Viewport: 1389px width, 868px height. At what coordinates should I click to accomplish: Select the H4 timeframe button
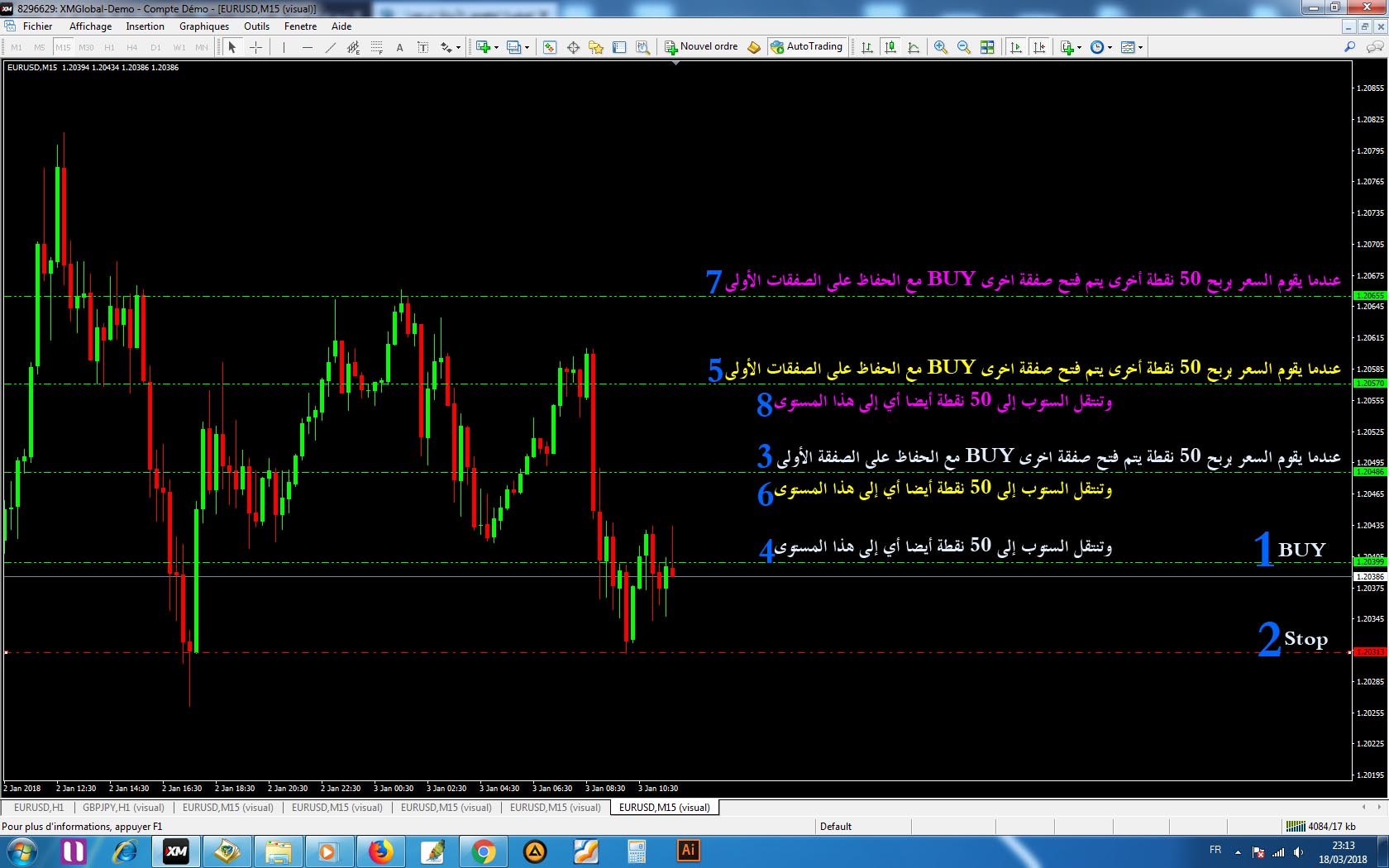[x=132, y=47]
